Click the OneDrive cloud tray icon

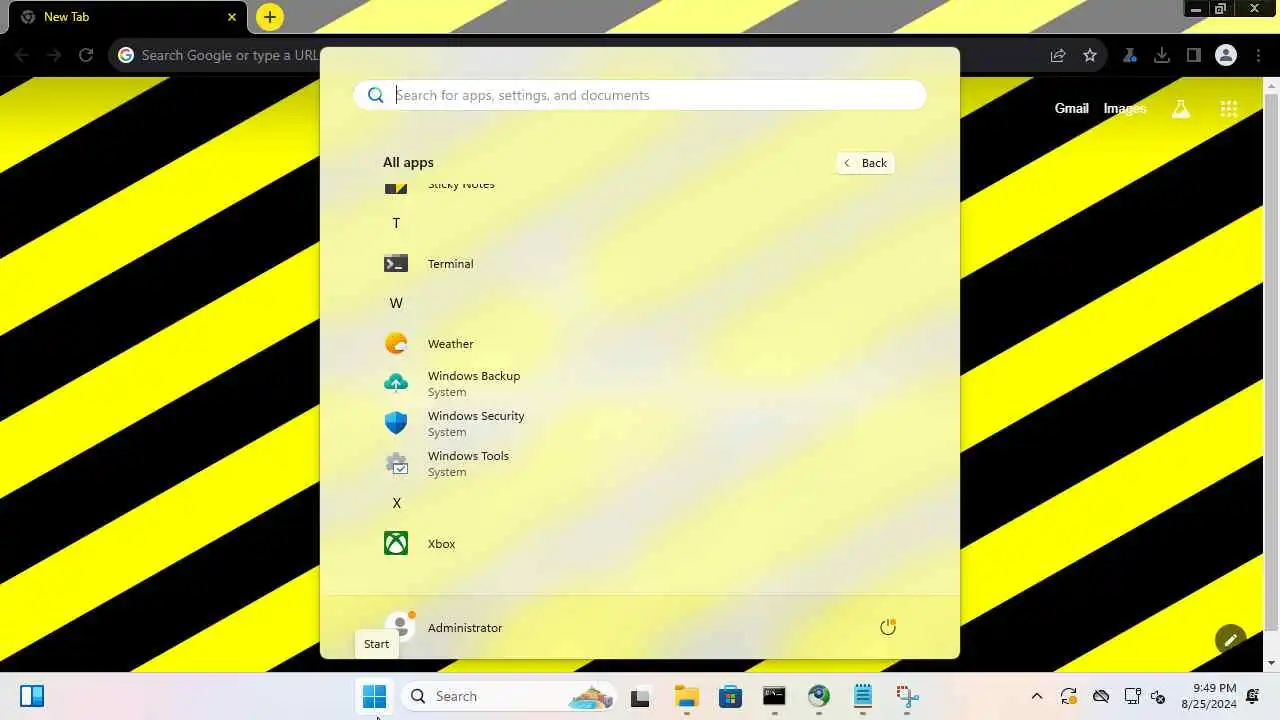(x=1101, y=696)
